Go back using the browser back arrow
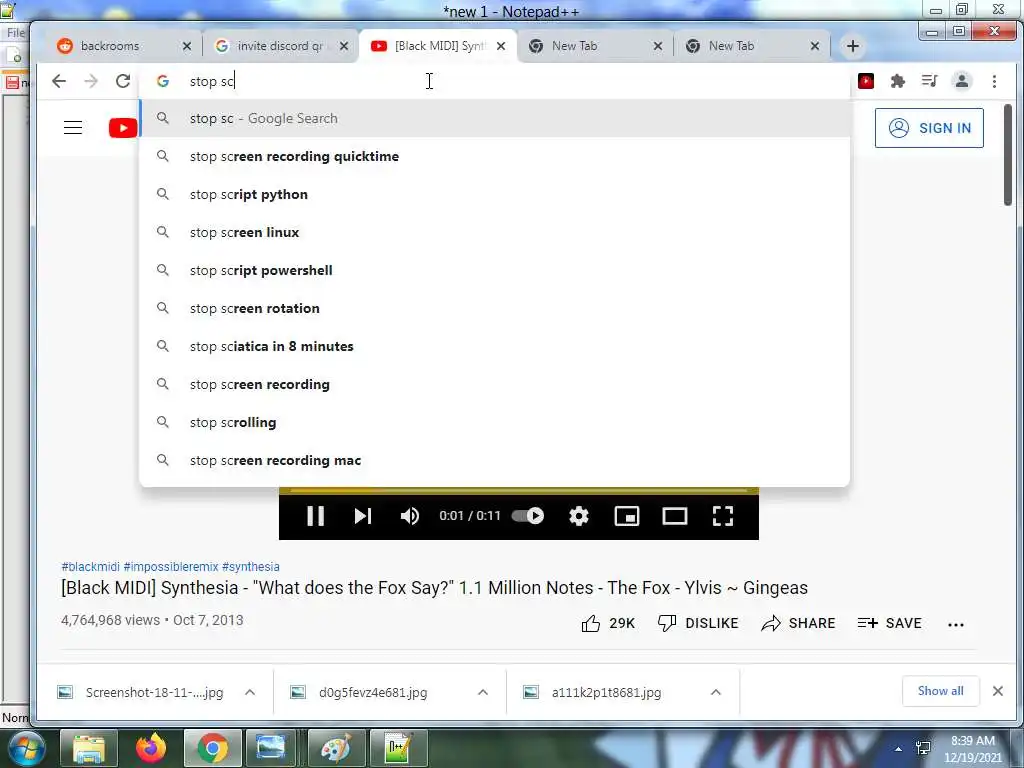Image resolution: width=1024 pixels, height=768 pixels. (x=59, y=81)
